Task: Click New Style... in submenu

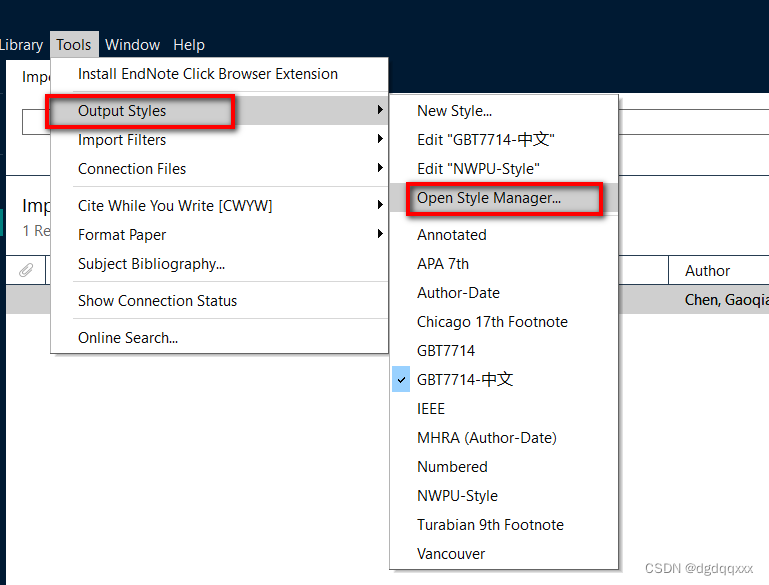Action: [x=504, y=111]
